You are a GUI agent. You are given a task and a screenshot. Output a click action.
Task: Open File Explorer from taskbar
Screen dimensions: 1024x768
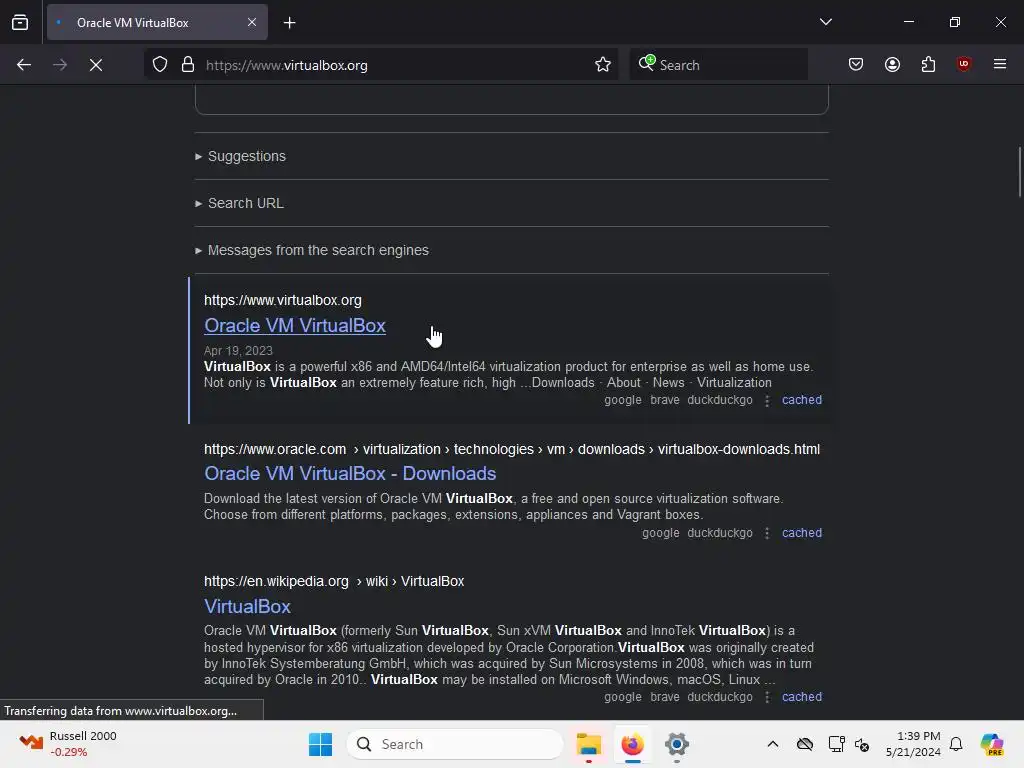[588, 744]
